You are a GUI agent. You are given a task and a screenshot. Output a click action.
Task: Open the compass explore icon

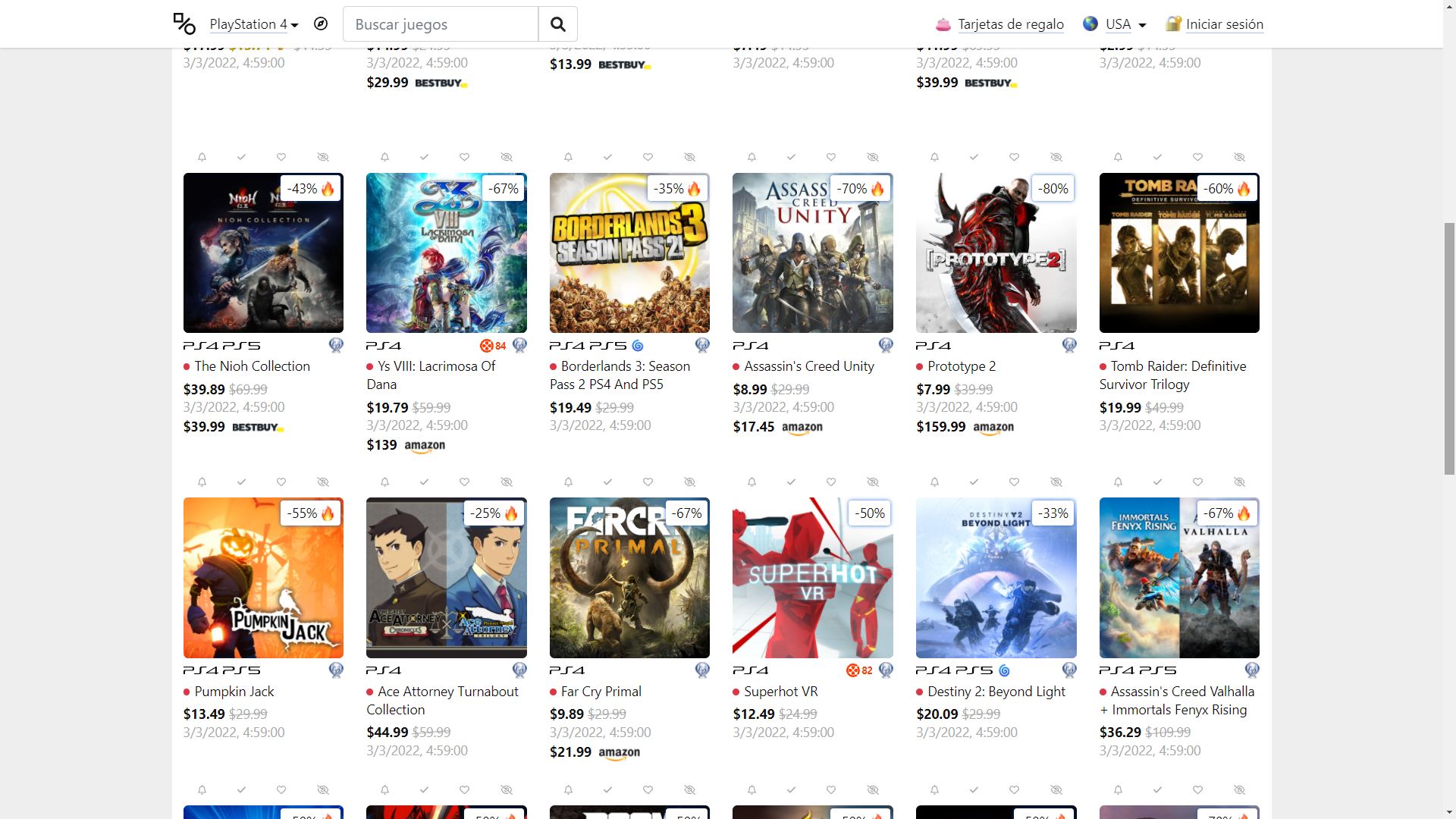pyautogui.click(x=321, y=24)
